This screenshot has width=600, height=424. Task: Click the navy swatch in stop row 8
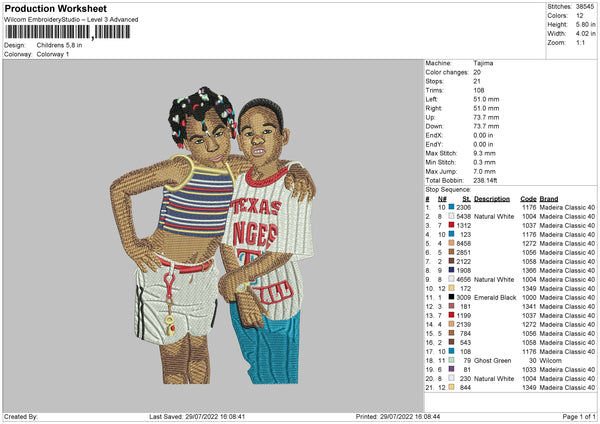pos(452,270)
